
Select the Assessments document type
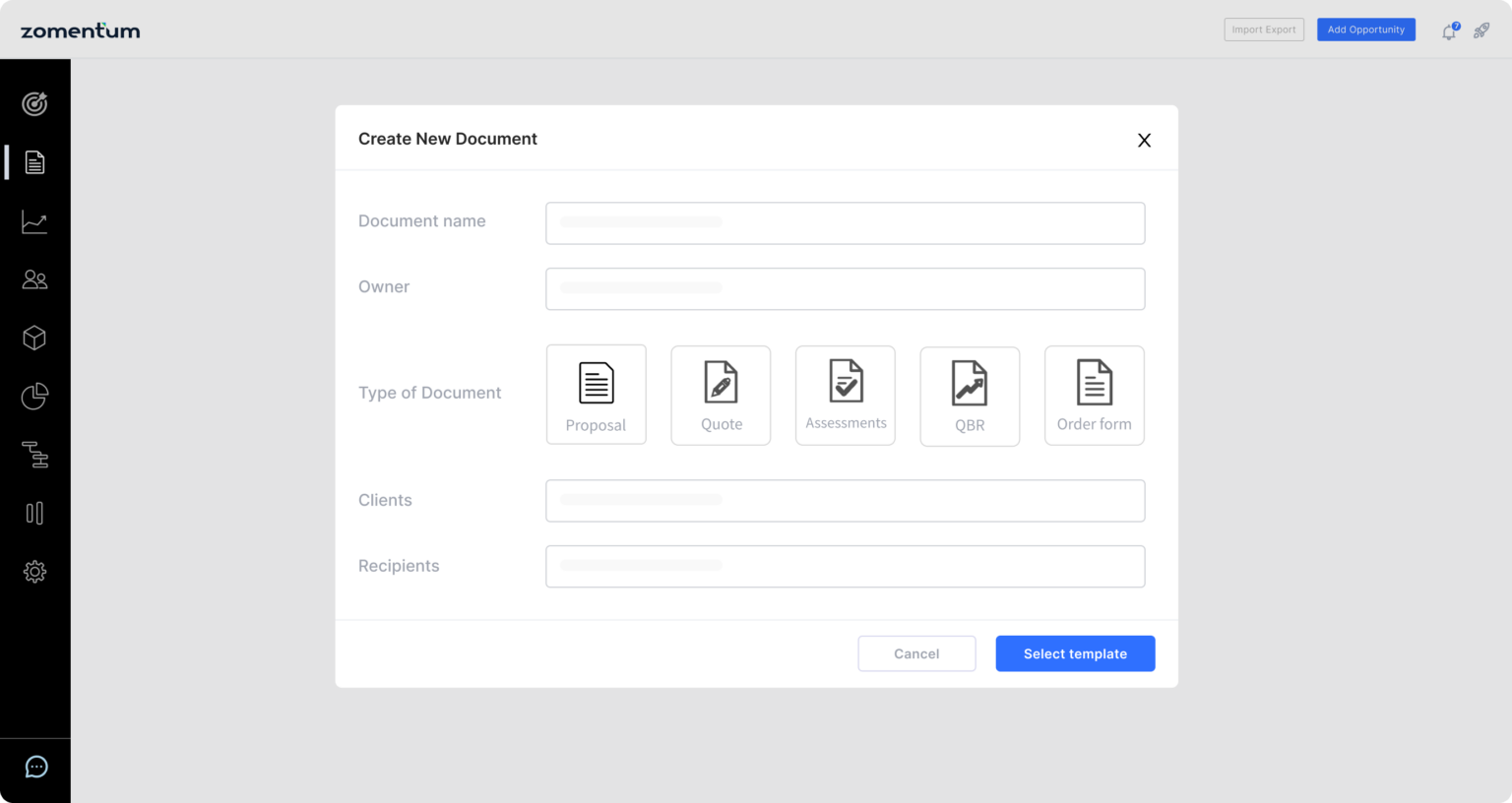[846, 395]
